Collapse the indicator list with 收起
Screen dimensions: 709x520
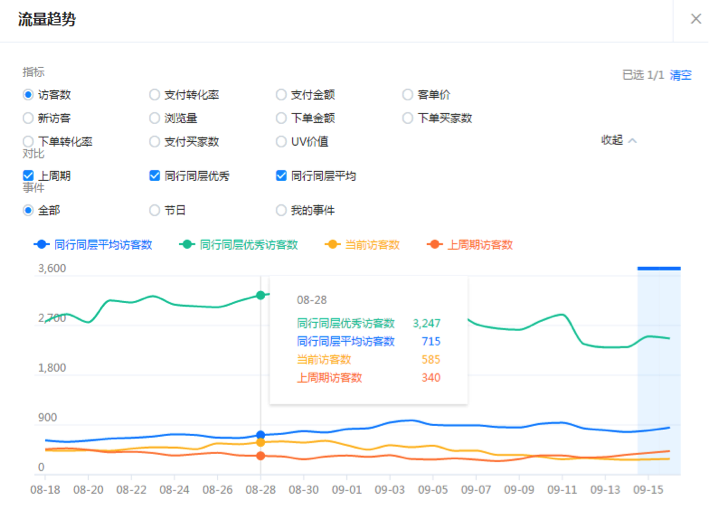[618, 140]
